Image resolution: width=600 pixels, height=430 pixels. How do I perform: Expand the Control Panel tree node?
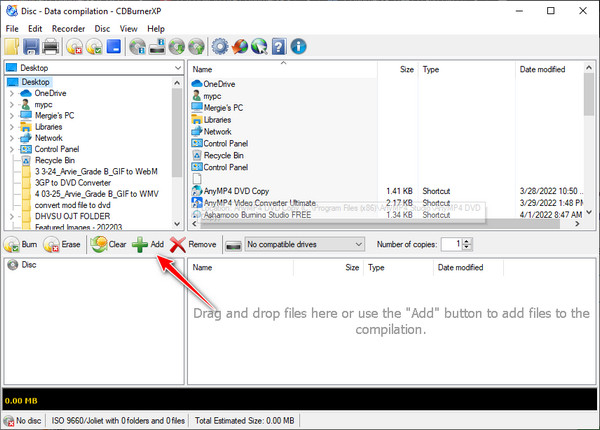coord(11,149)
